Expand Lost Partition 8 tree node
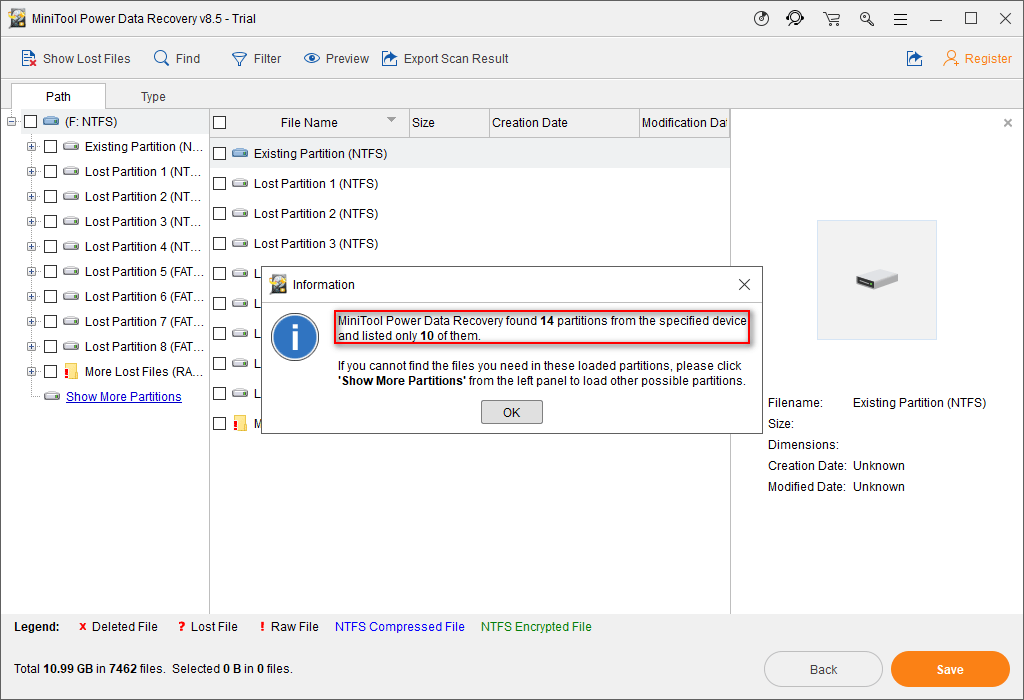This screenshot has width=1024, height=700. click(x=31, y=347)
